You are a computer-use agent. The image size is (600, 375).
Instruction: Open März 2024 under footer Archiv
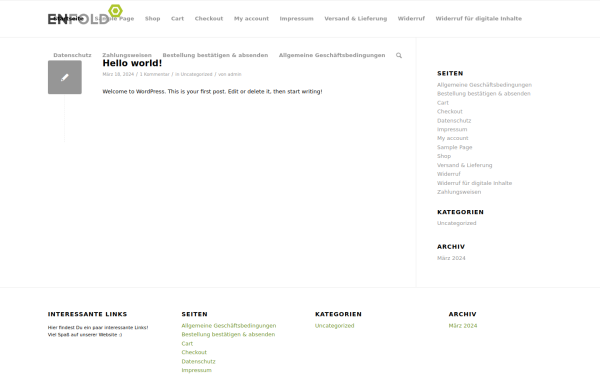[x=463, y=326]
